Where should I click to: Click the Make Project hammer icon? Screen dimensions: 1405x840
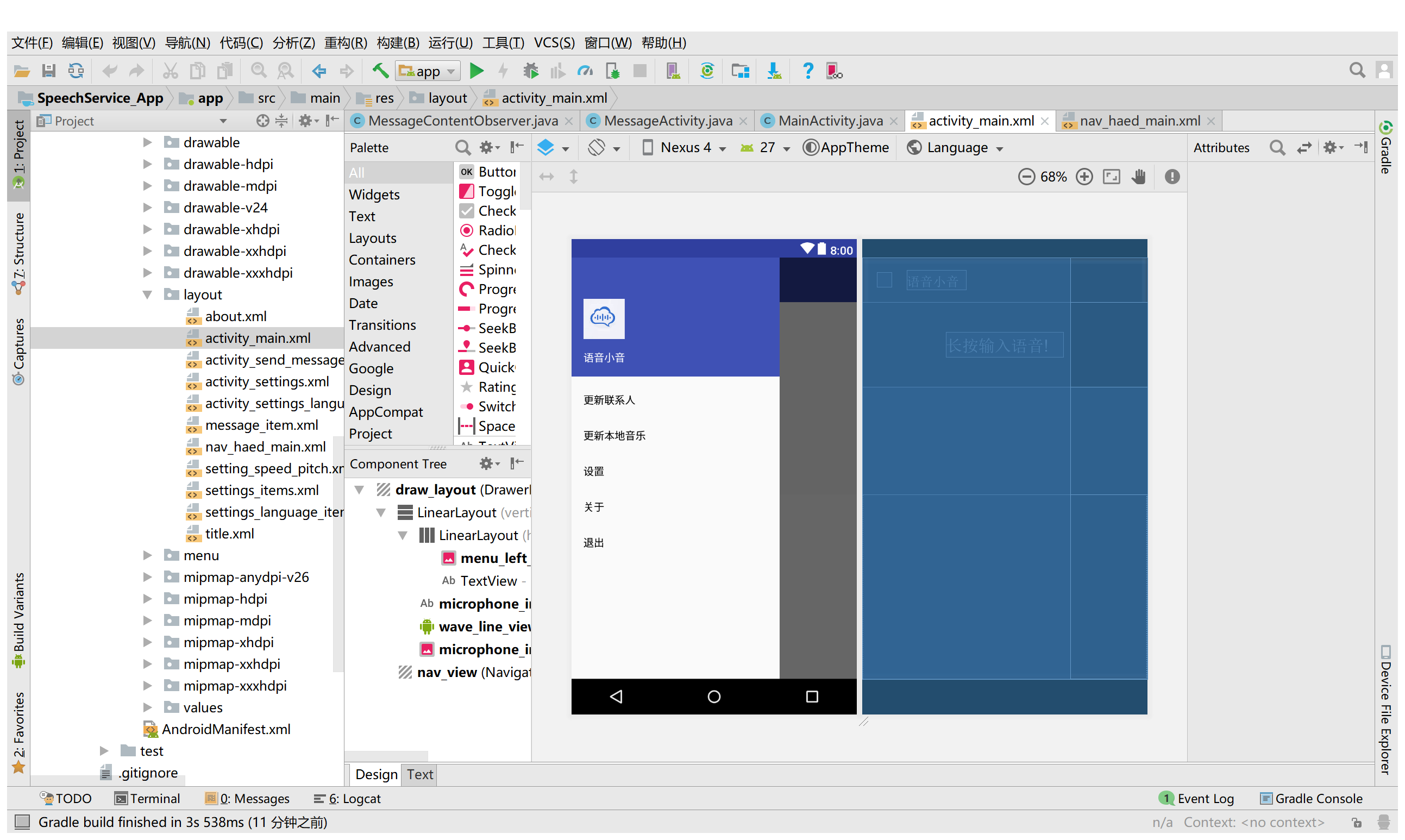point(380,71)
